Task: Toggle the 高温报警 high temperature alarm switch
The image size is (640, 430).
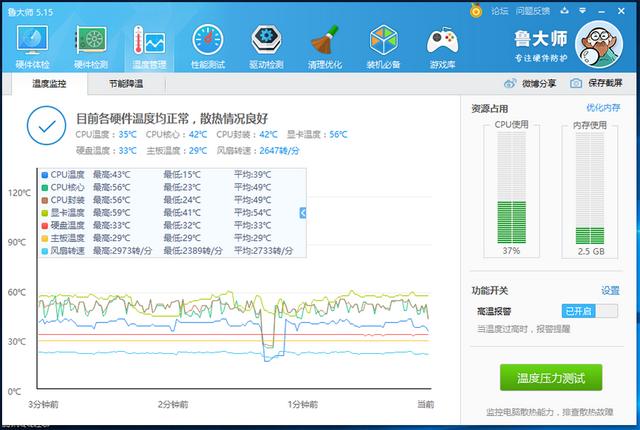Action: click(589, 311)
